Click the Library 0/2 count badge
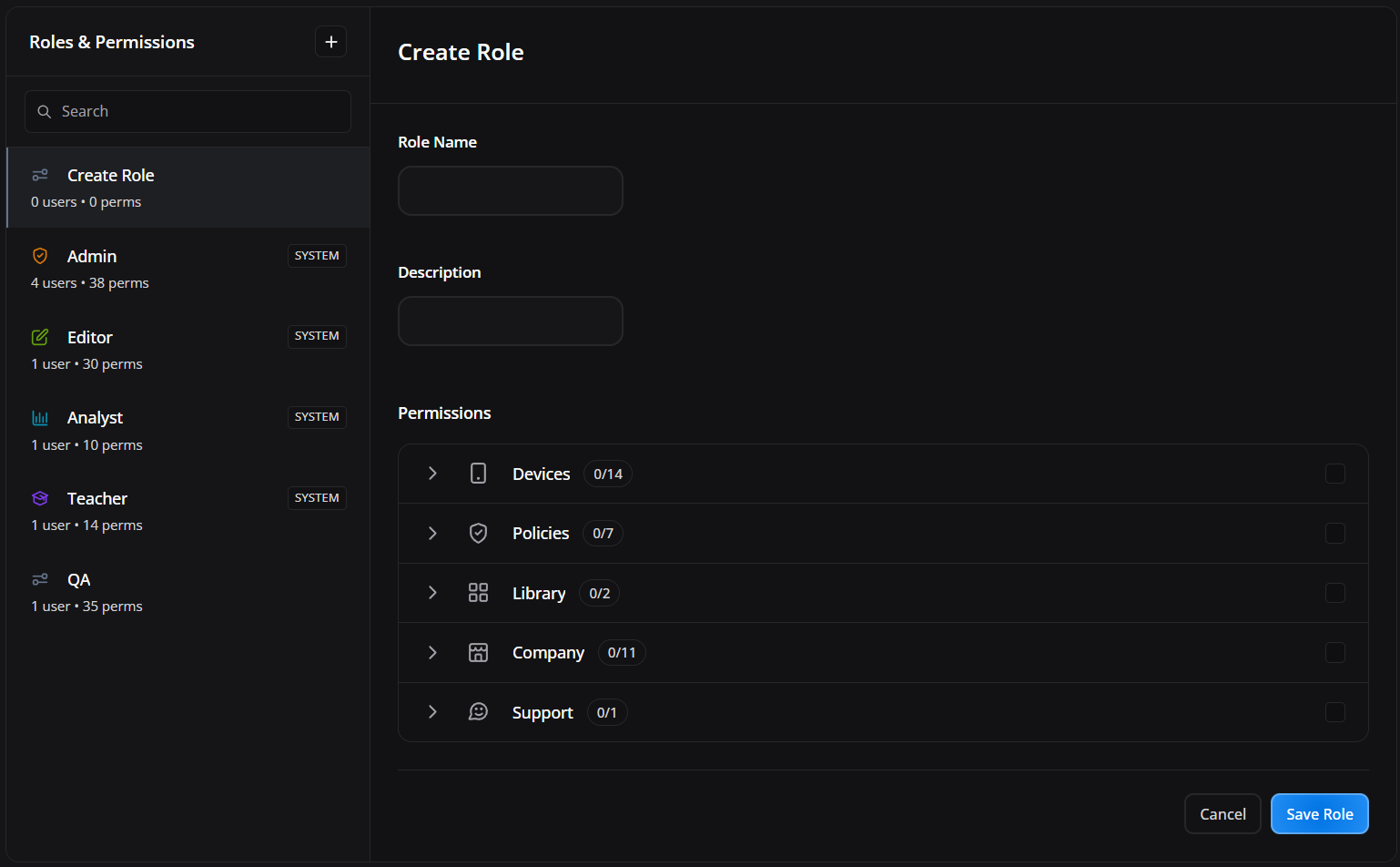The height and width of the screenshot is (867, 1400). [600, 593]
